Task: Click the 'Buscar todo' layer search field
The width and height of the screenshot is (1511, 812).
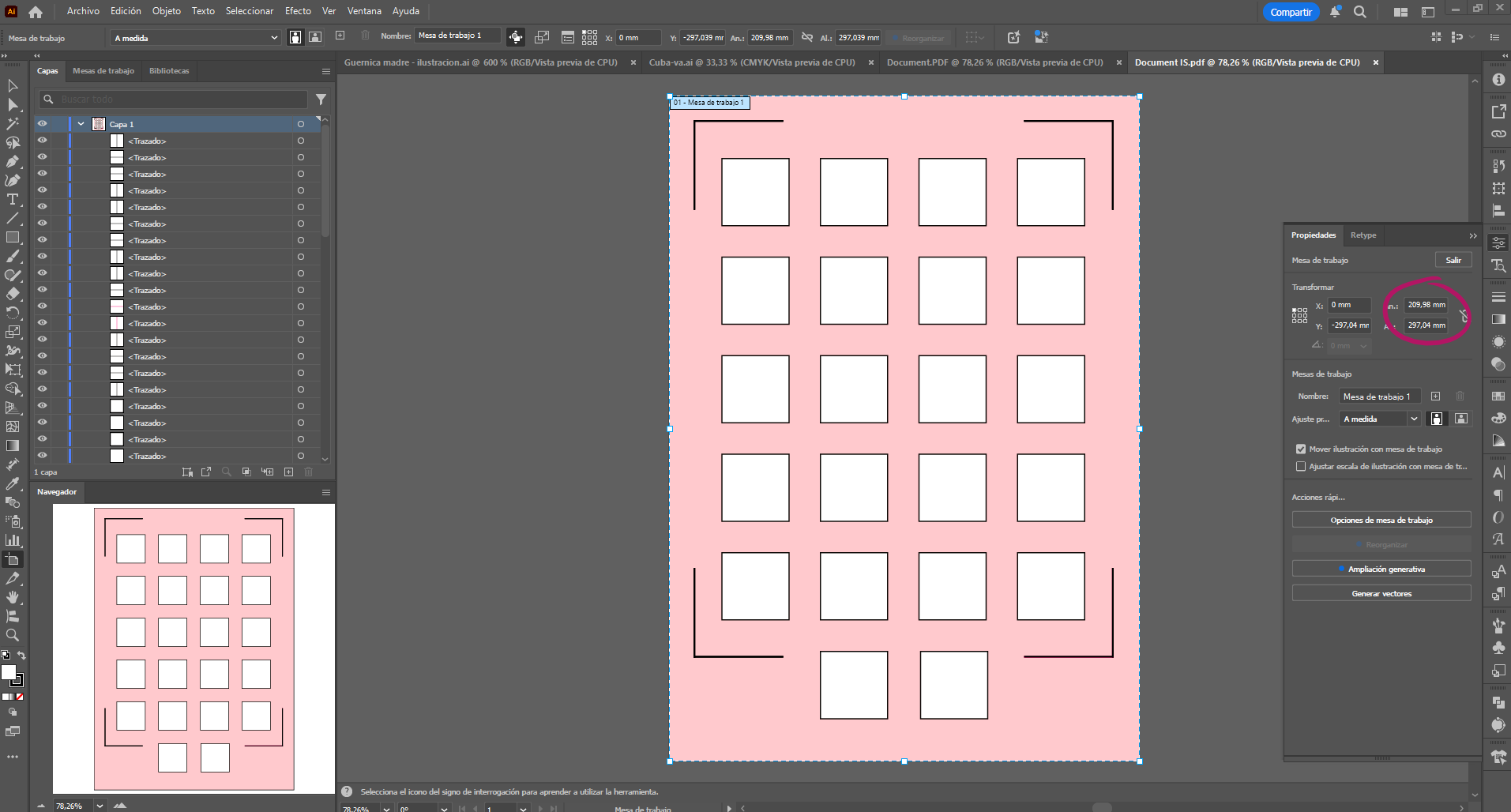Action: [x=174, y=100]
